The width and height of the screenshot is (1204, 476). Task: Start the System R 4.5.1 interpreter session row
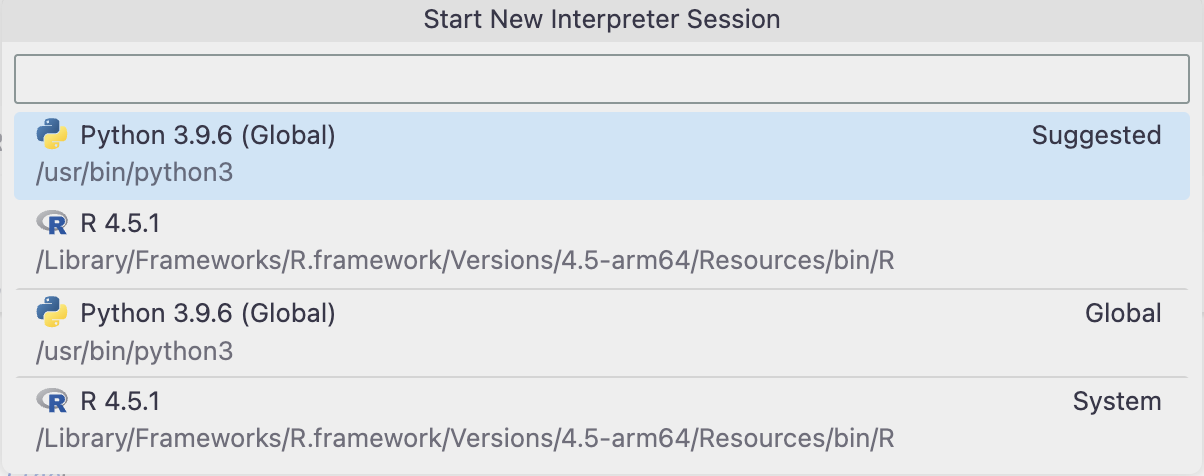[x=601, y=420]
